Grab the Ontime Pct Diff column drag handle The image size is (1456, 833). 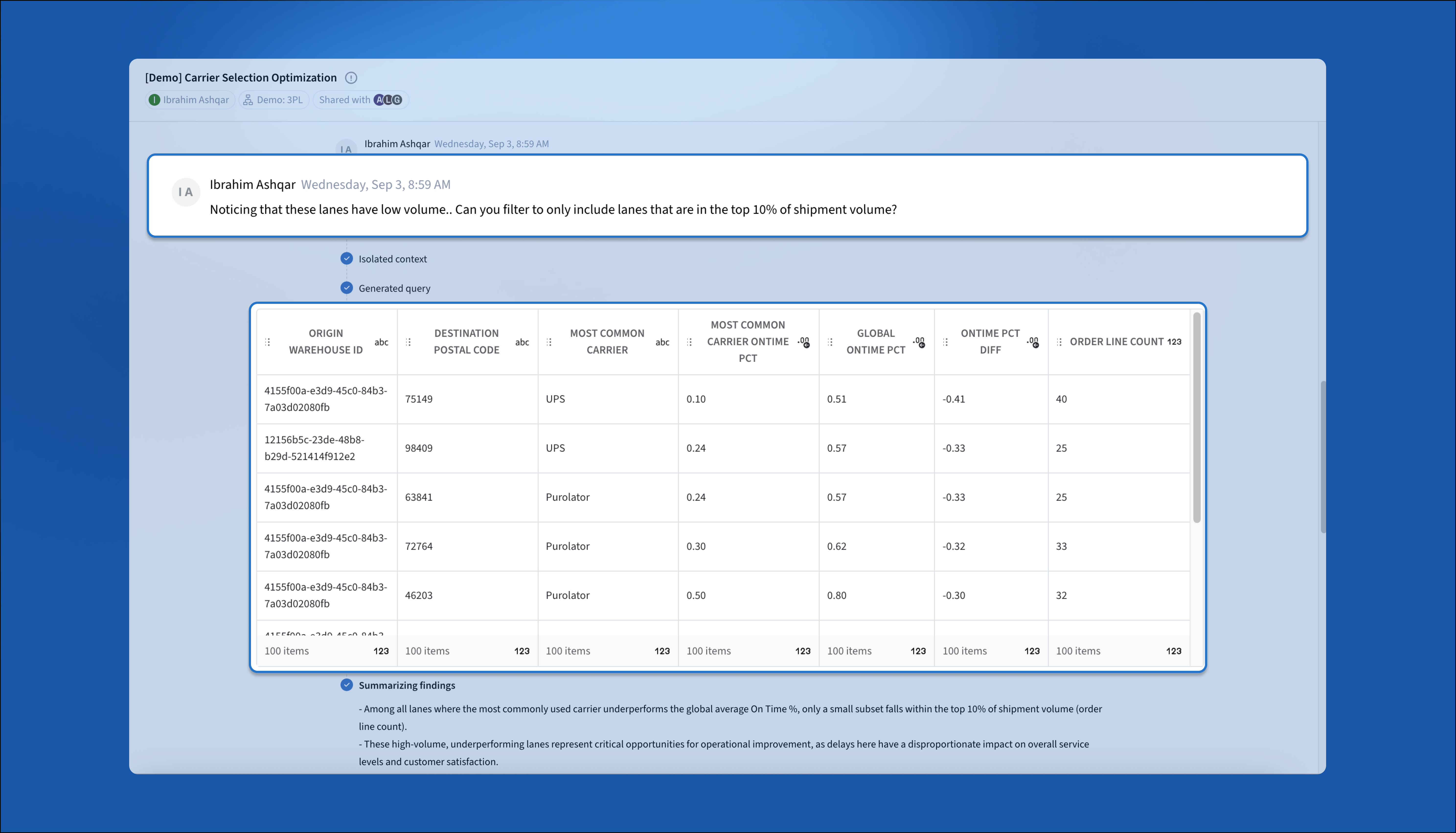945,342
